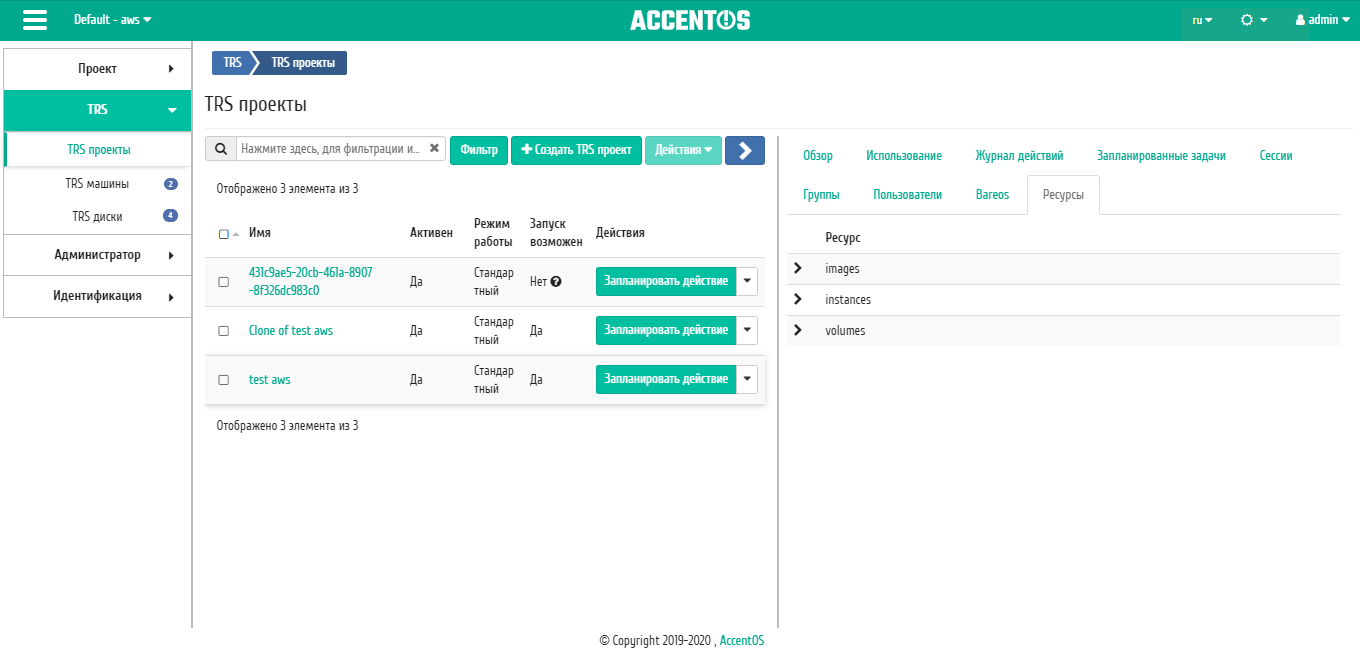Screen dimensions: 1360x652
Task: Toggle the select-all checkbox in table header
Action: click(223, 234)
